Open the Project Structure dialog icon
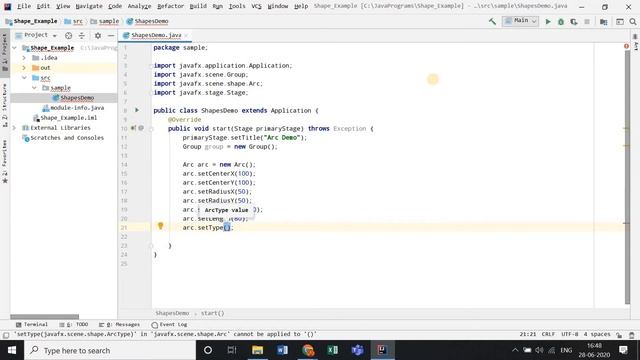This screenshot has width=640, height=360. (x=603, y=22)
